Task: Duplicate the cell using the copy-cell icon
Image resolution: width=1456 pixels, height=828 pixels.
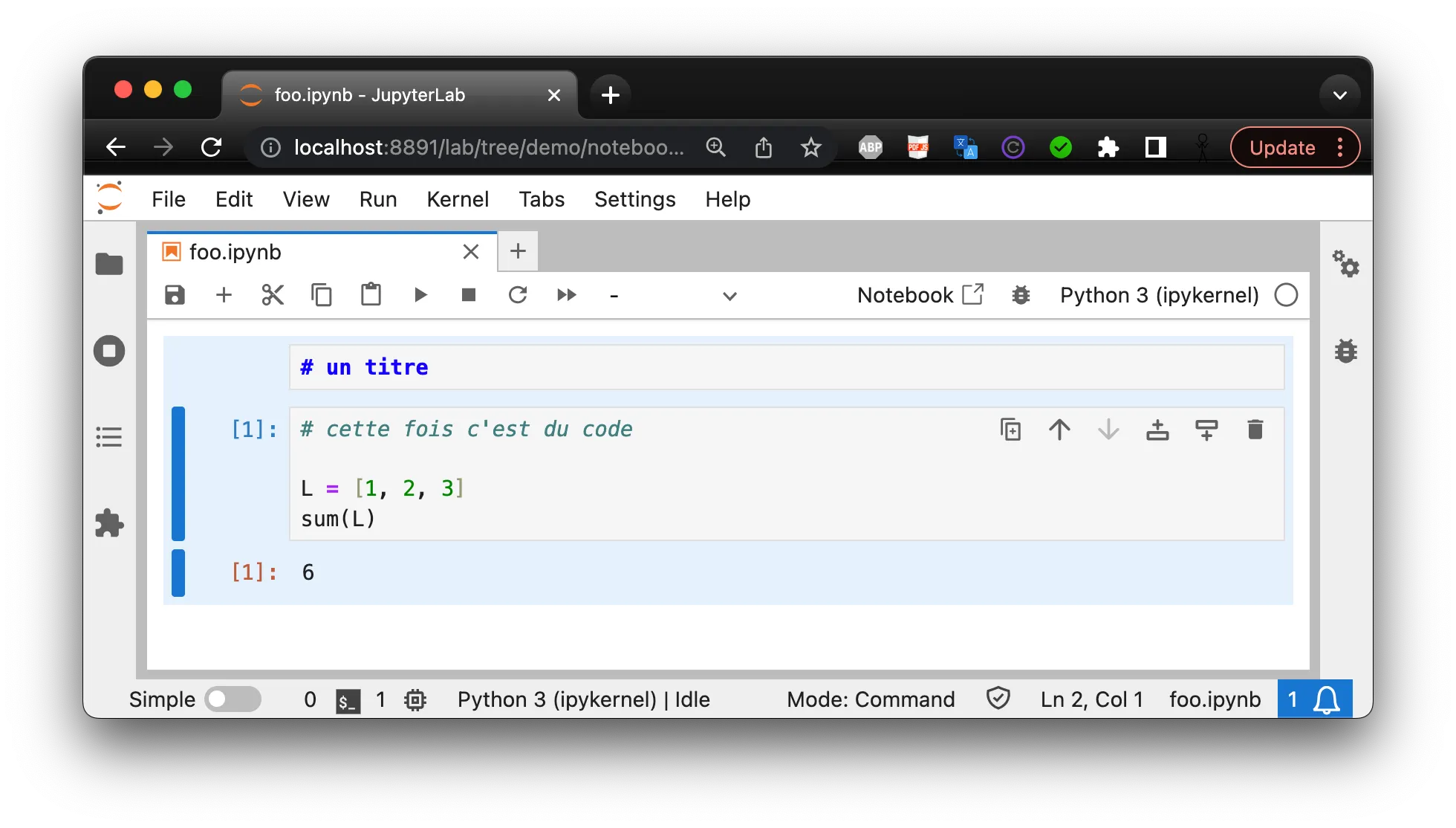Action: tap(1010, 430)
